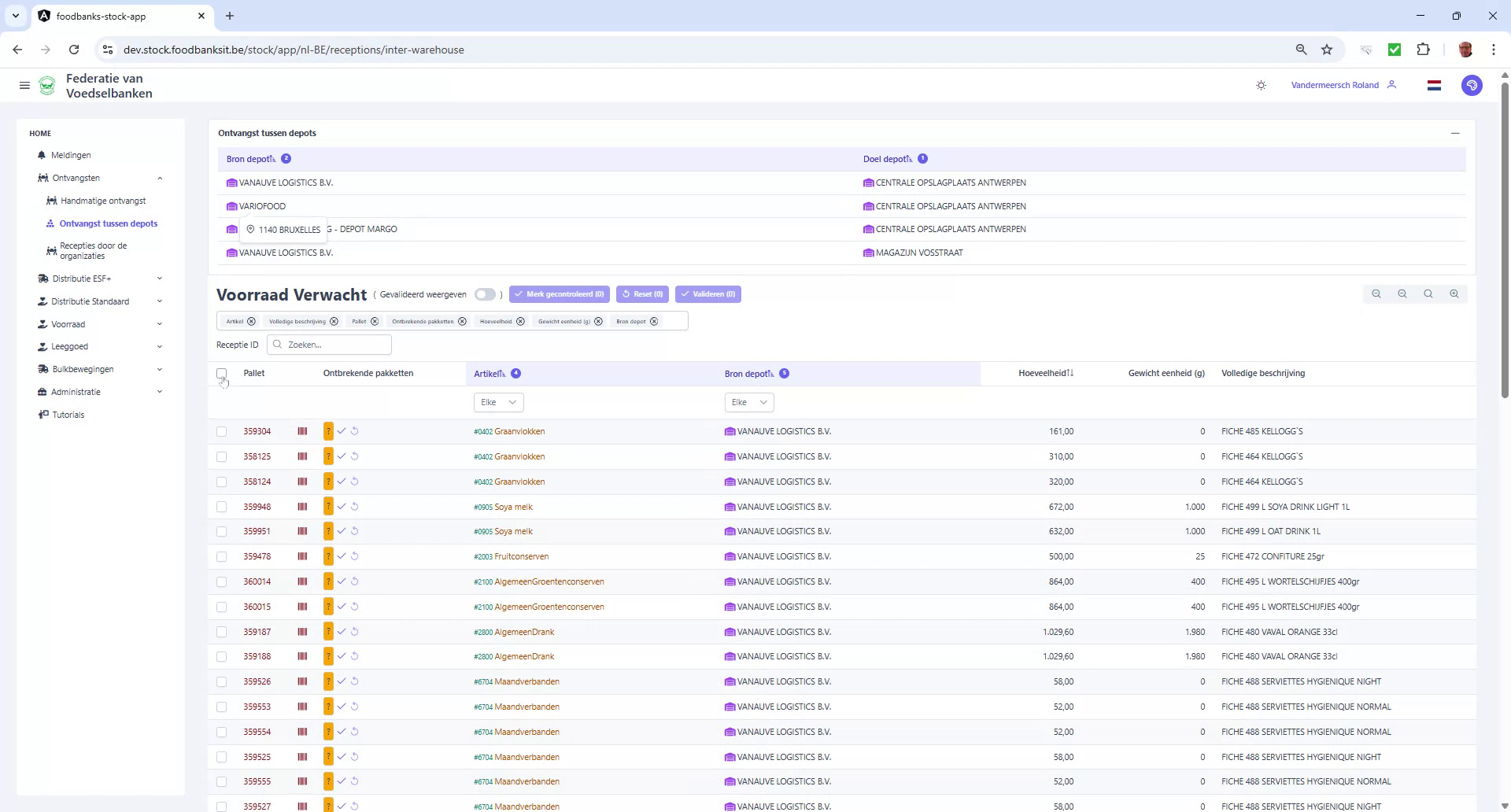Select the checkbox for pallet 360014

pos(222,581)
